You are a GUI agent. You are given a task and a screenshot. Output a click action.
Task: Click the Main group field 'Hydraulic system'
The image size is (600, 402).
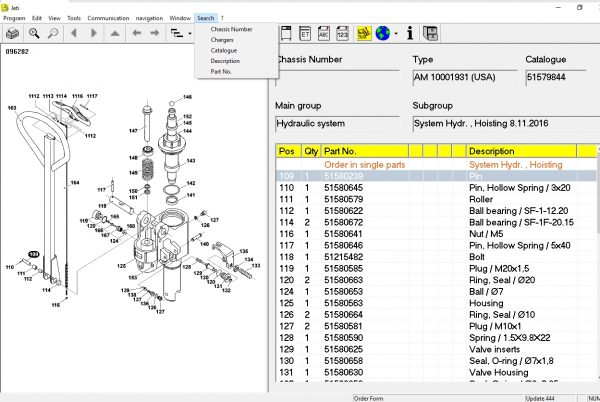[337, 124]
